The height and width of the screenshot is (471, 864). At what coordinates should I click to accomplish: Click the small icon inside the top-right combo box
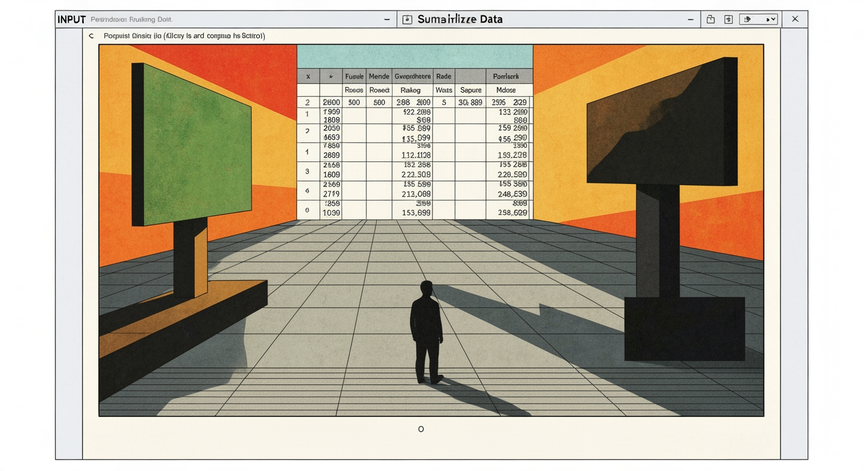pos(748,19)
